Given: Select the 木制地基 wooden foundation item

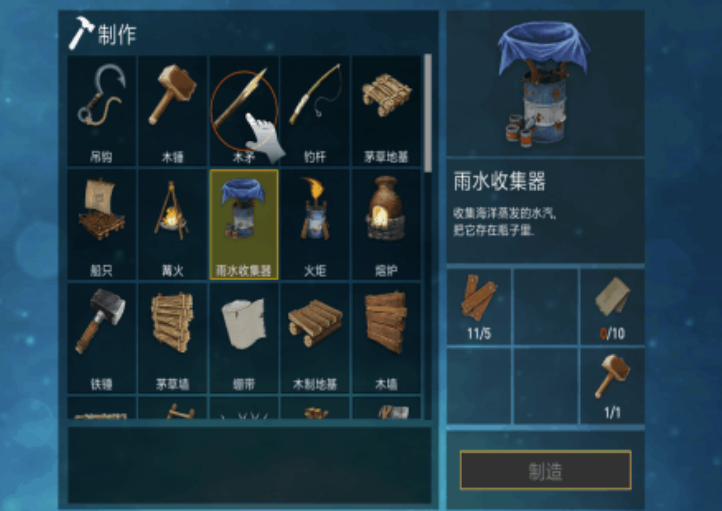Looking at the screenshot, I should pyautogui.click(x=315, y=338).
